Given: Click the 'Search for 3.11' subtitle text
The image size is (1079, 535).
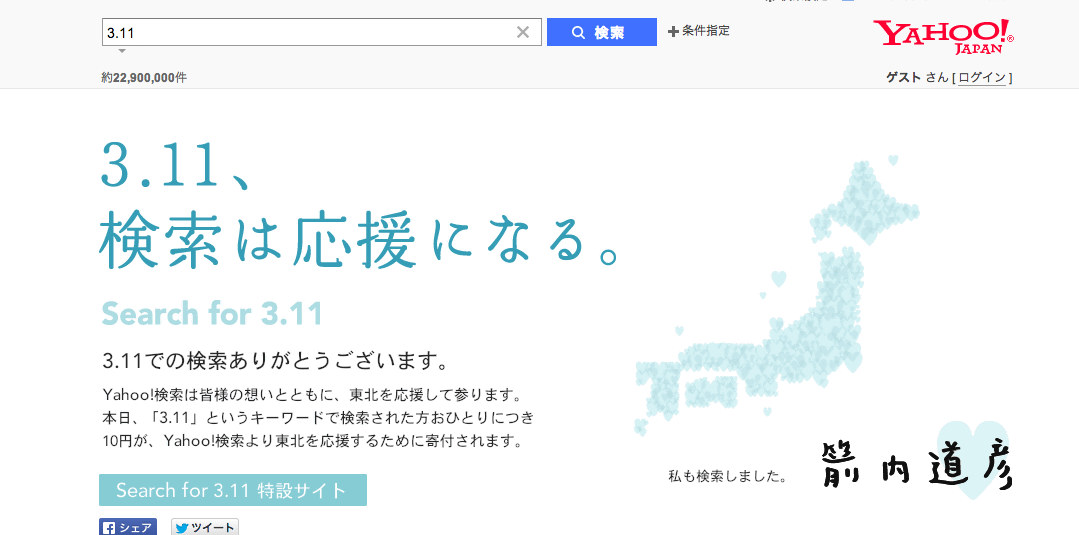Looking at the screenshot, I should point(212,314).
